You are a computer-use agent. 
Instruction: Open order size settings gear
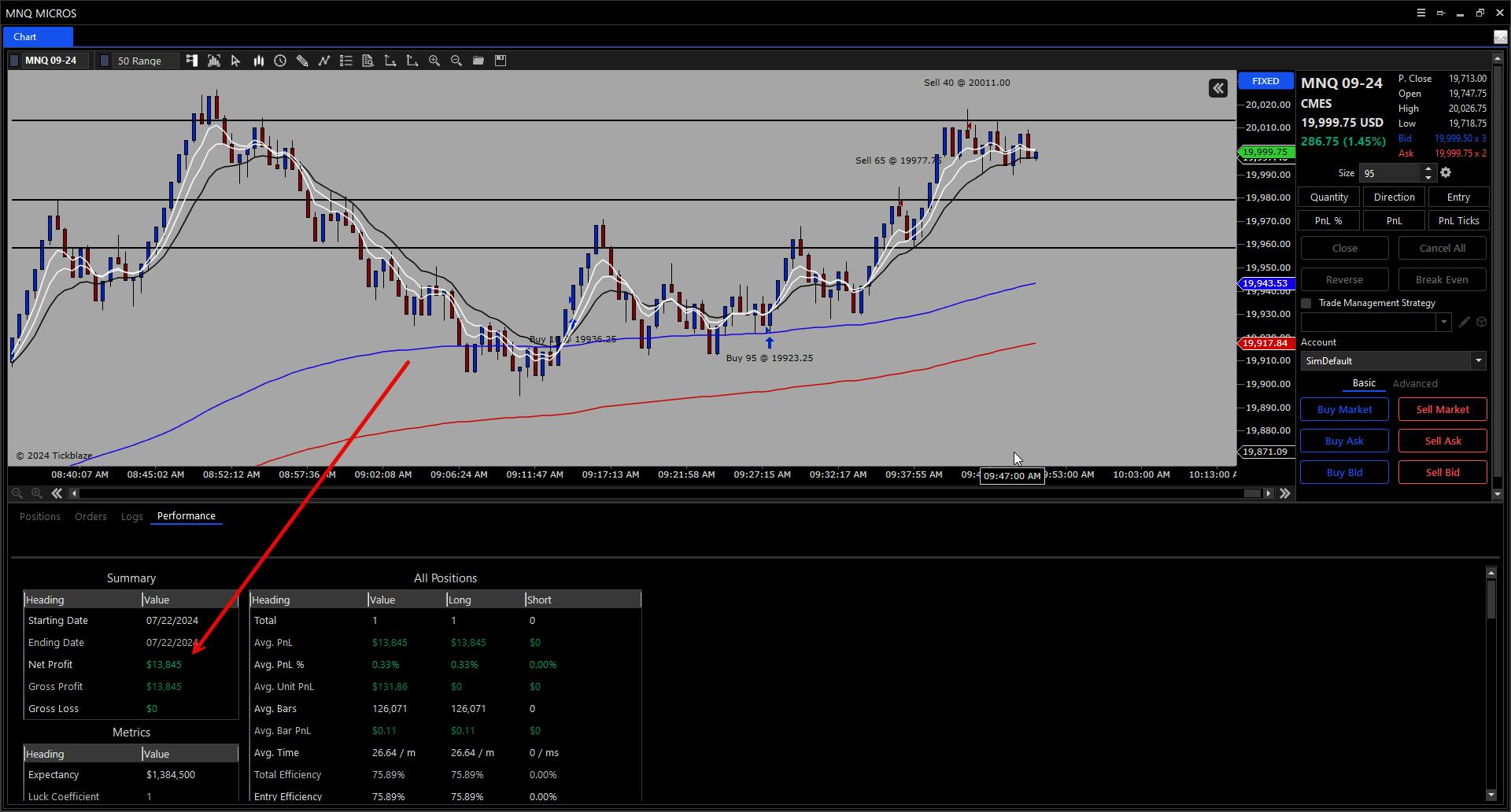(x=1446, y=173)
